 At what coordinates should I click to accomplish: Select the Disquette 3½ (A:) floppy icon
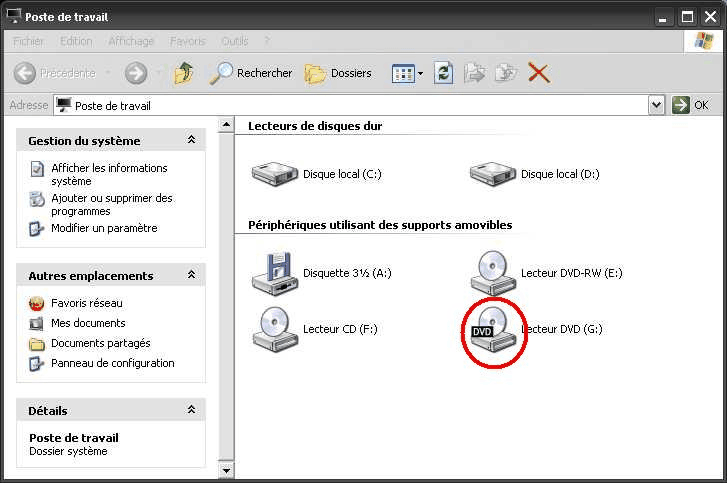point(274,273)
